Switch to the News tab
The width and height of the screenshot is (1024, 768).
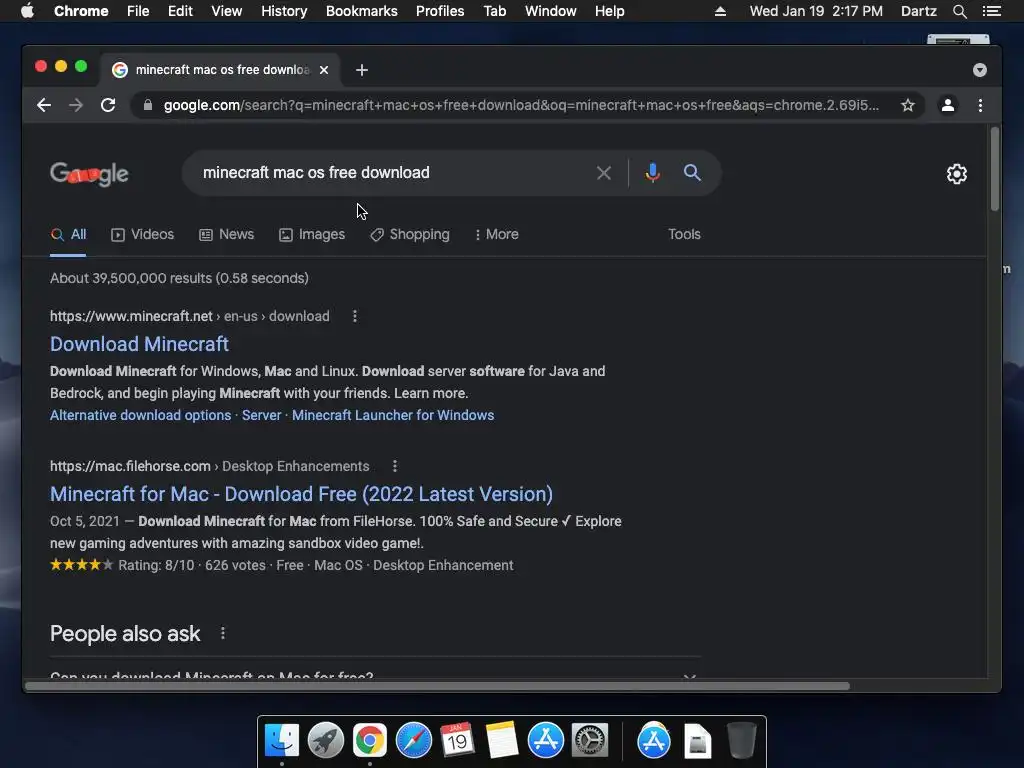227,234
